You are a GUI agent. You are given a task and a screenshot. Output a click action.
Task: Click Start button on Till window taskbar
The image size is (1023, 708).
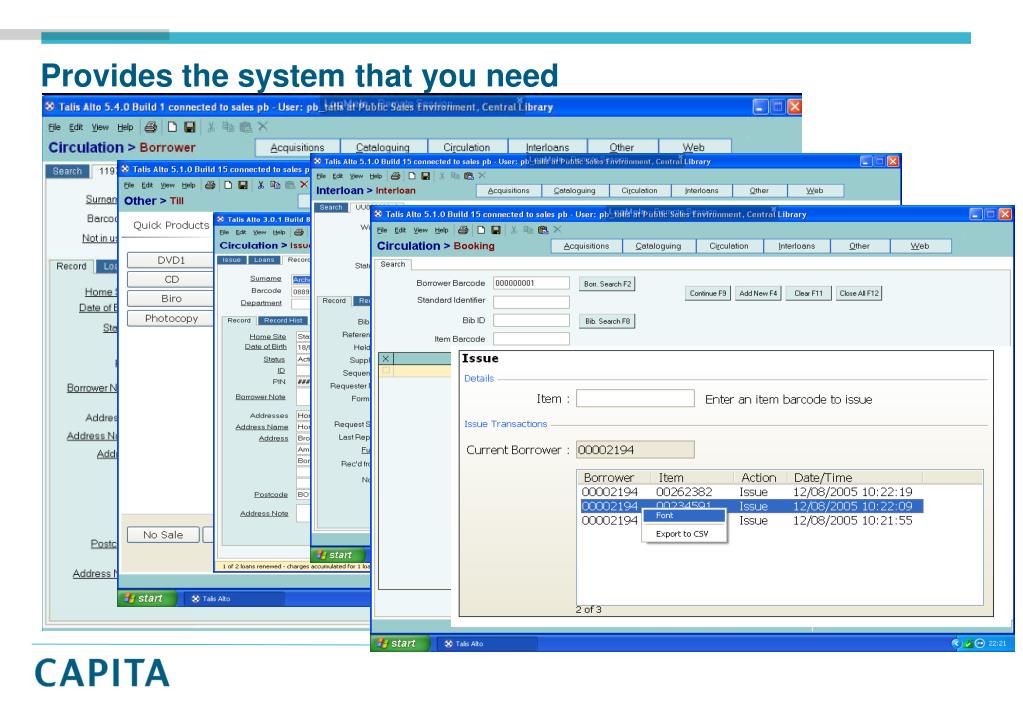point(145,598)
